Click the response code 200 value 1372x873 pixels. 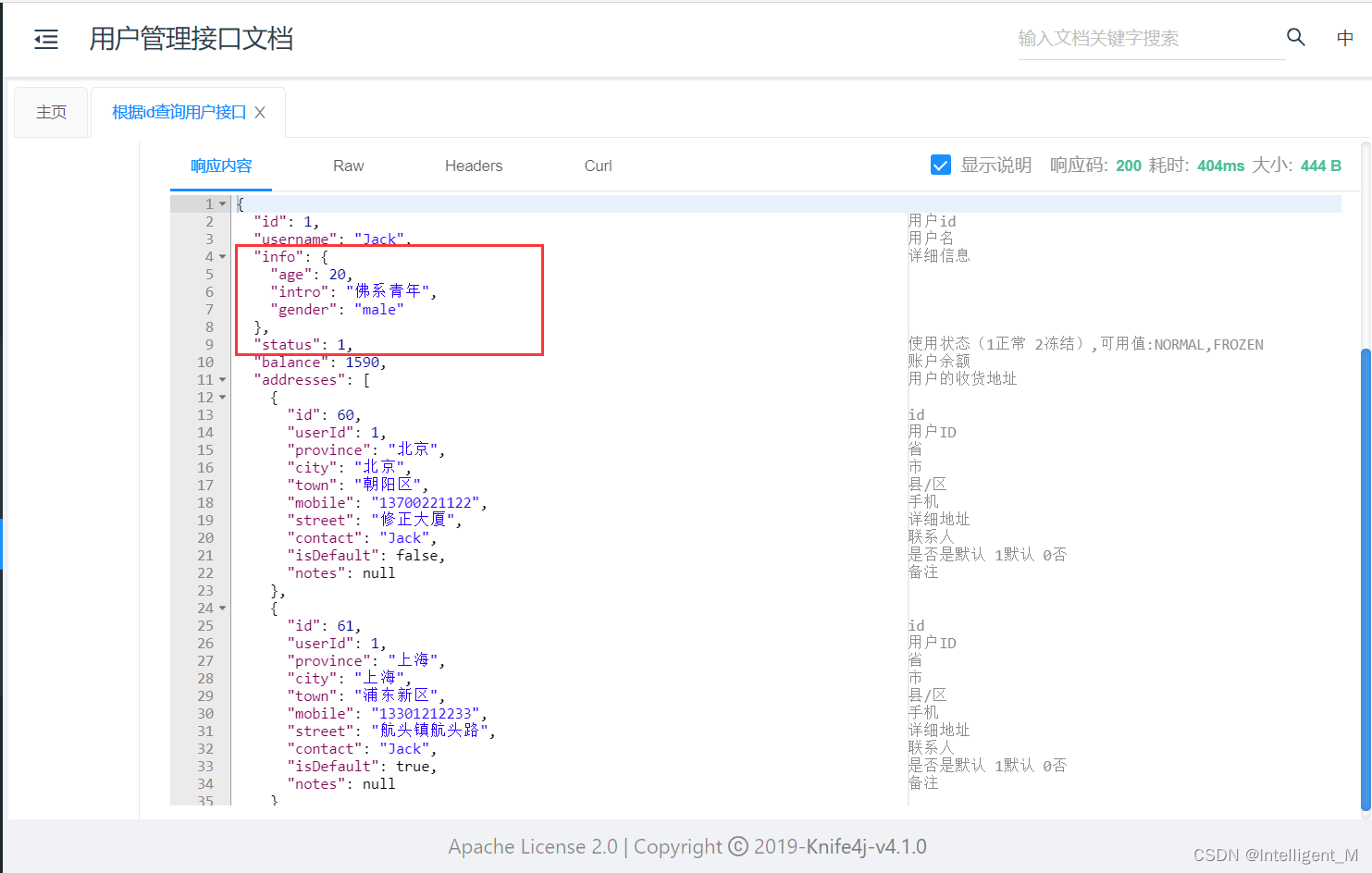pyautogui.click(x=1129, y=166)
